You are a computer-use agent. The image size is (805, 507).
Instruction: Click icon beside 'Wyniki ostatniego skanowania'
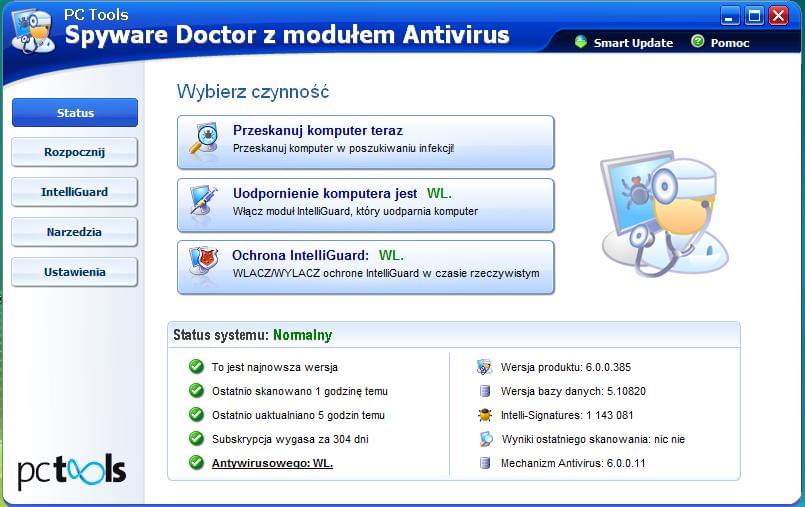coord(485,439)
